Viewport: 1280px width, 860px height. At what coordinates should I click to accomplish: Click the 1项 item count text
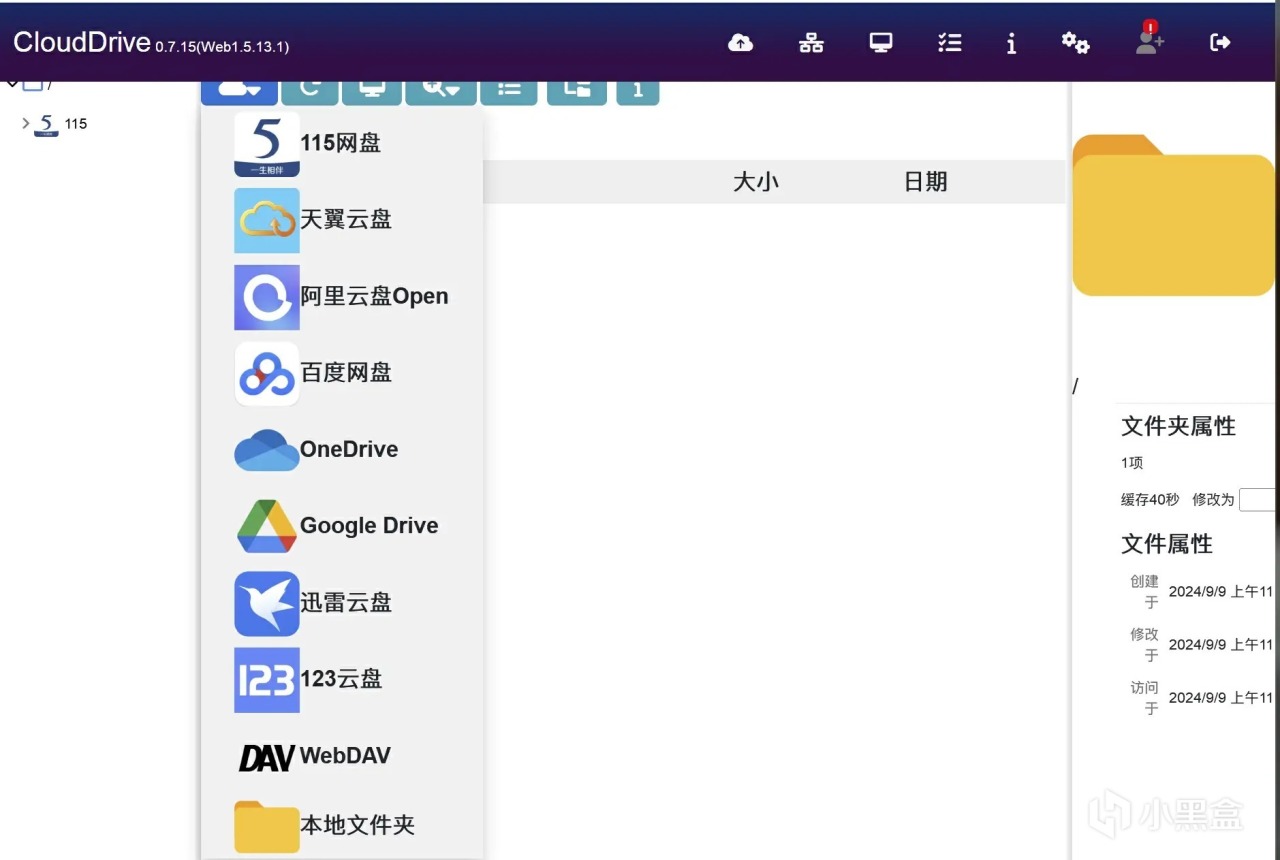pyautogui.click(x=1132, y=463)
